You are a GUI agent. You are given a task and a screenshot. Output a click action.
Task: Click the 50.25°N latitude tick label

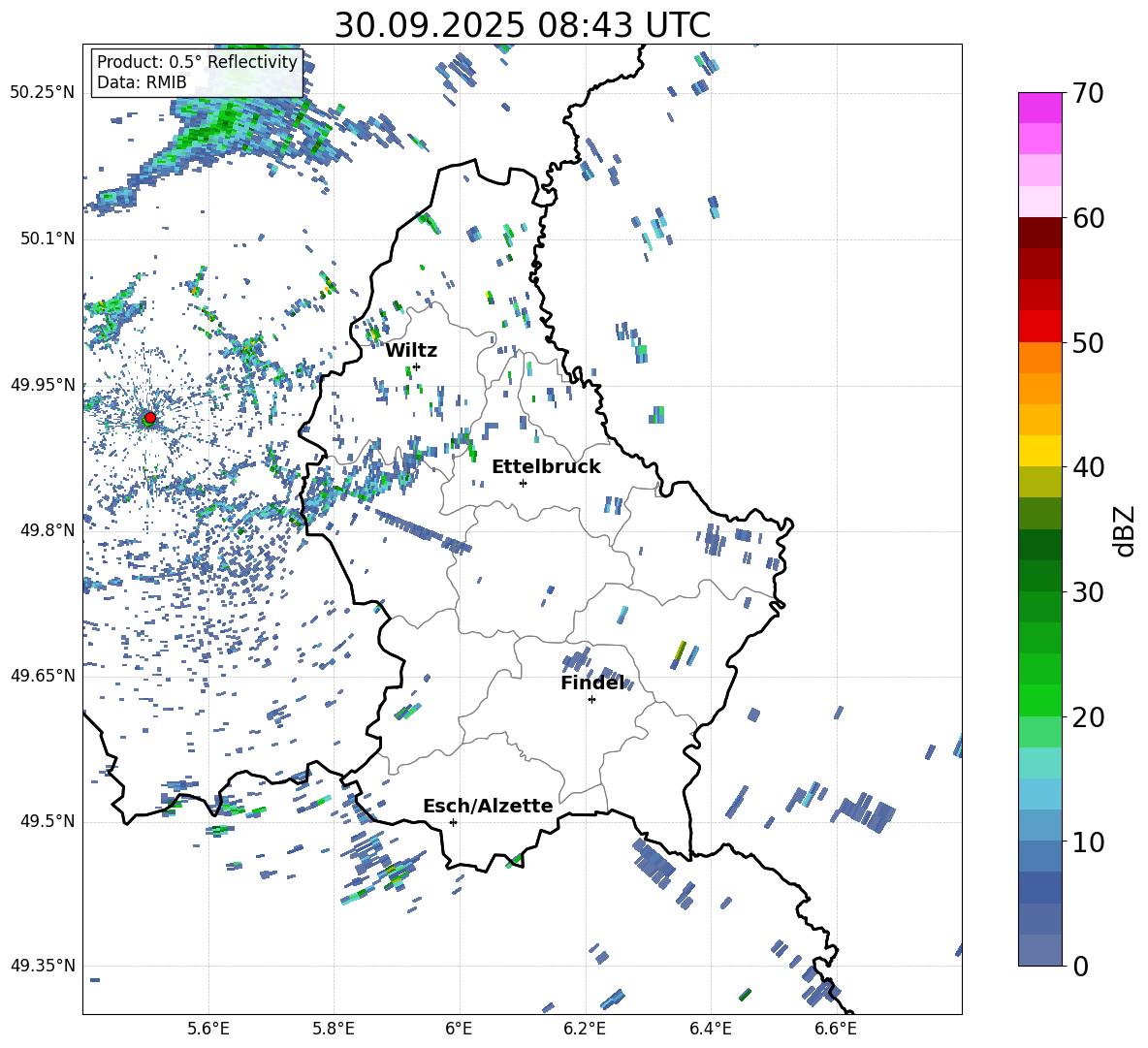click(42, 93)
